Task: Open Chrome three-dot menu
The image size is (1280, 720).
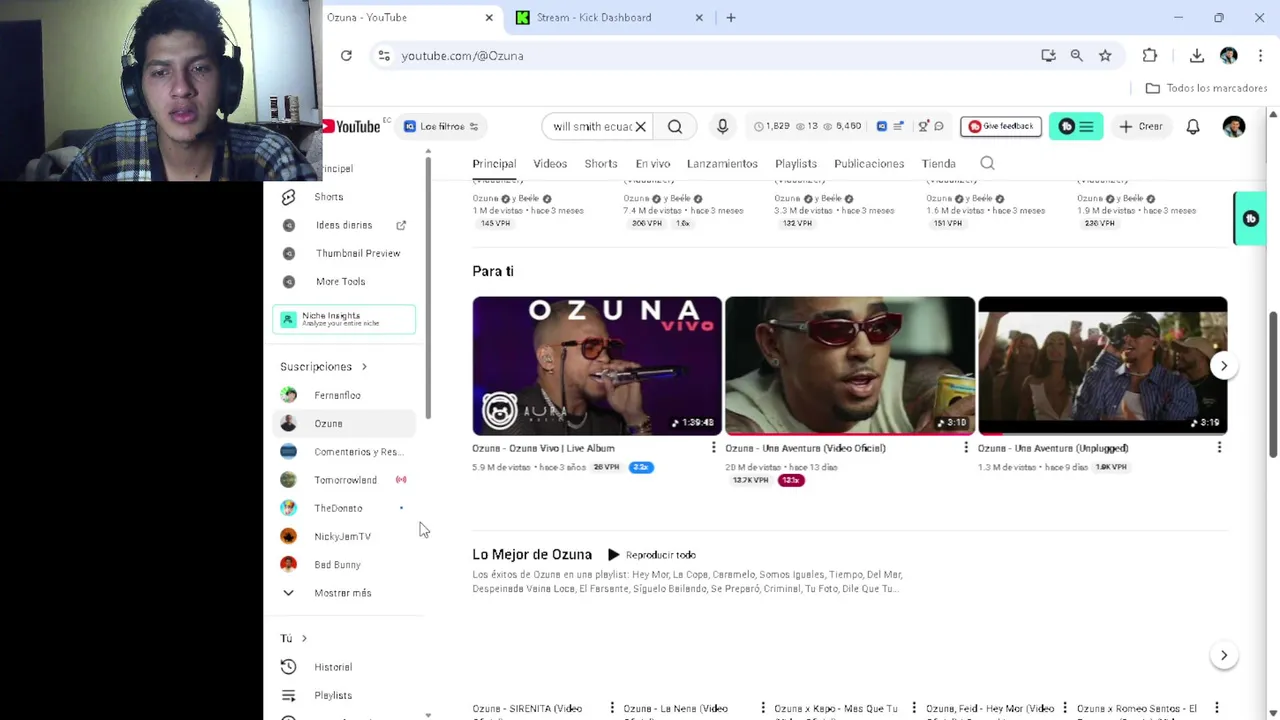Action: pyautogui.click(x=1260, y=56)
